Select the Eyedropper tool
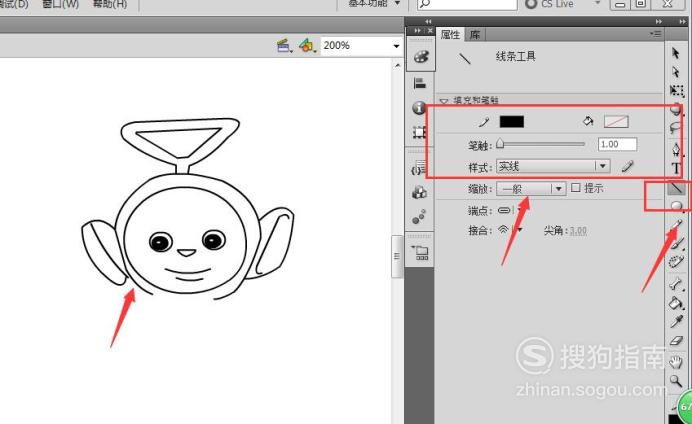This screenshot has height=424, width=692. tap(676, 321)
